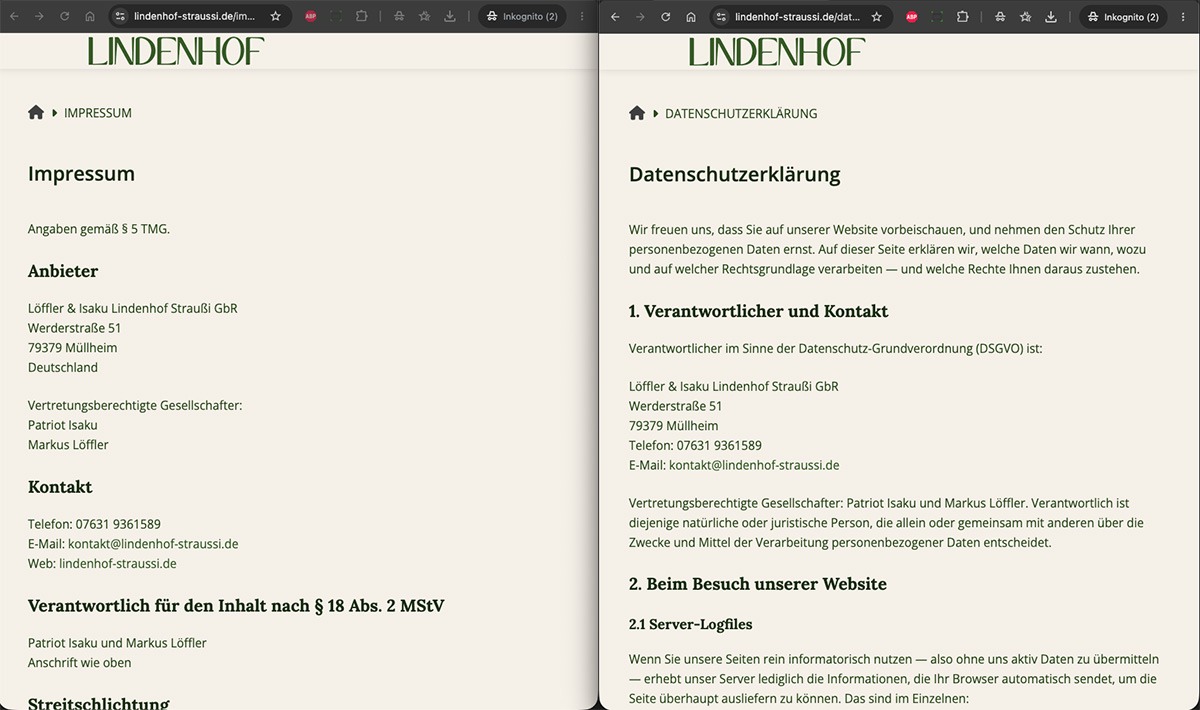Open browser home in the Impressum window

point(90,16)
